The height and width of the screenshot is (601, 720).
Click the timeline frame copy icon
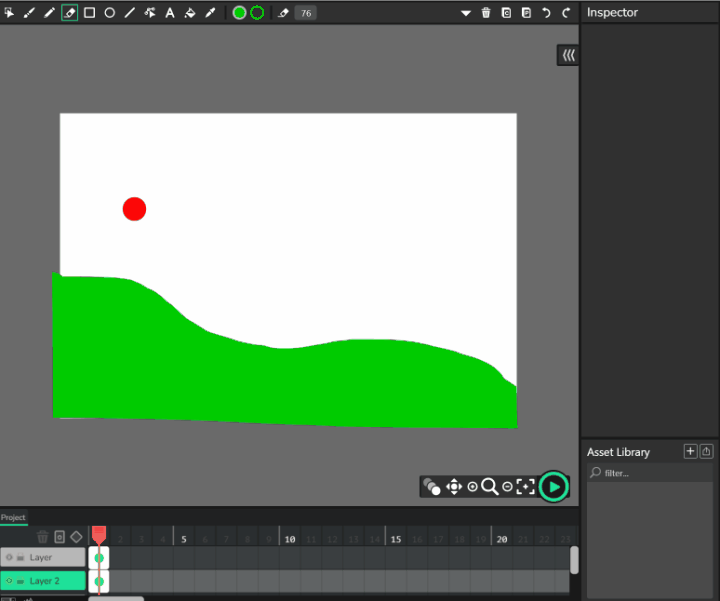[x=59, y=536]
